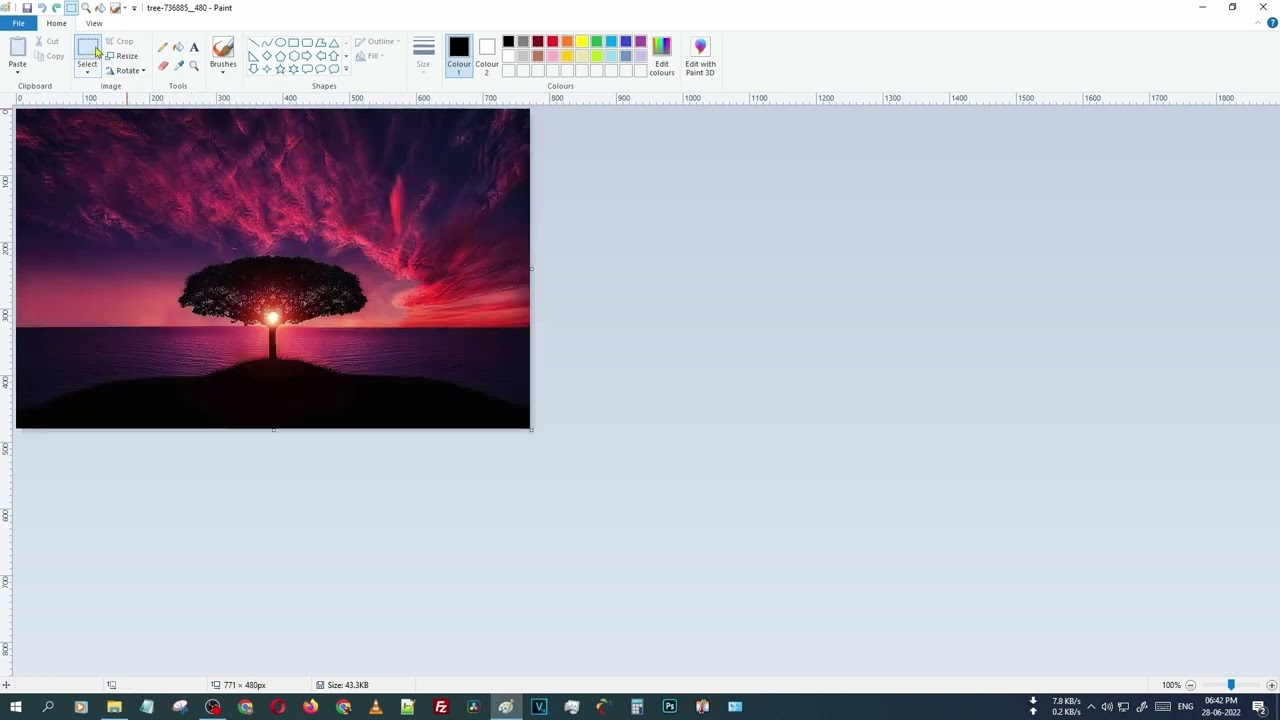
Task: Open FileZilla from the taskbar
Action: [x=441, y=707]
